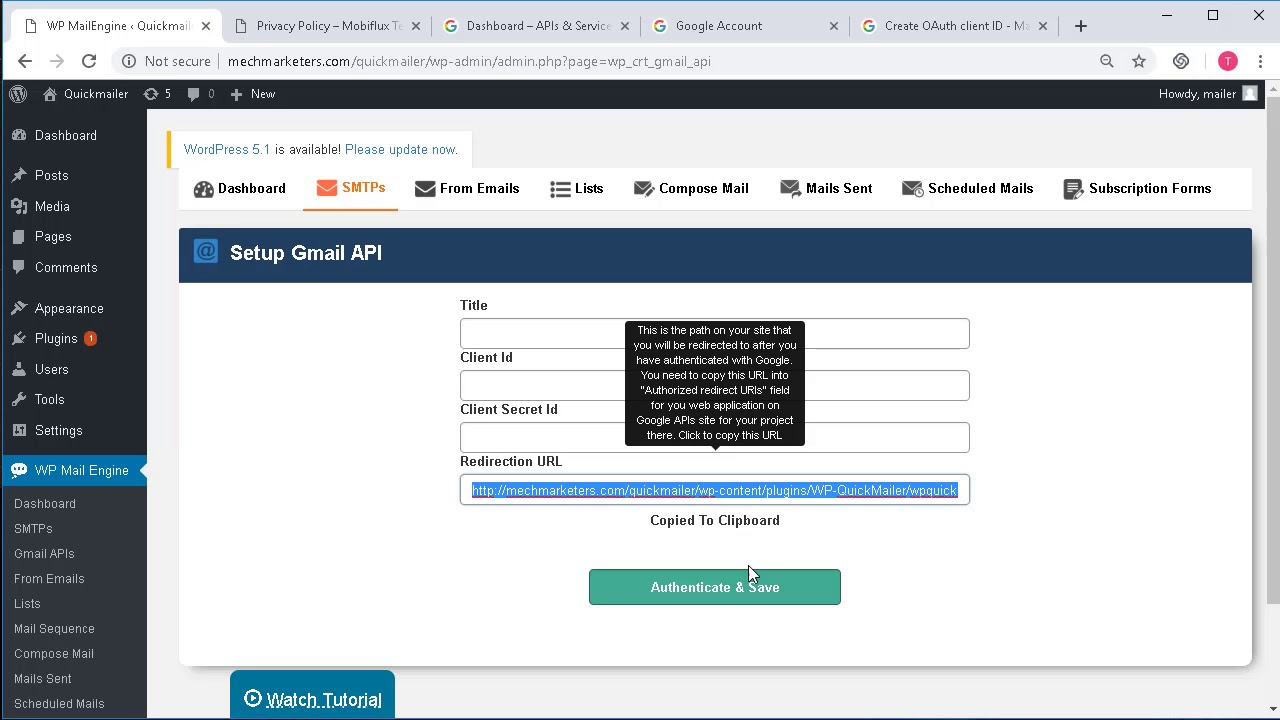
Task: Open From Emails submenu item in sidebar
Action: pyautogui.click(x=49, y=578)
